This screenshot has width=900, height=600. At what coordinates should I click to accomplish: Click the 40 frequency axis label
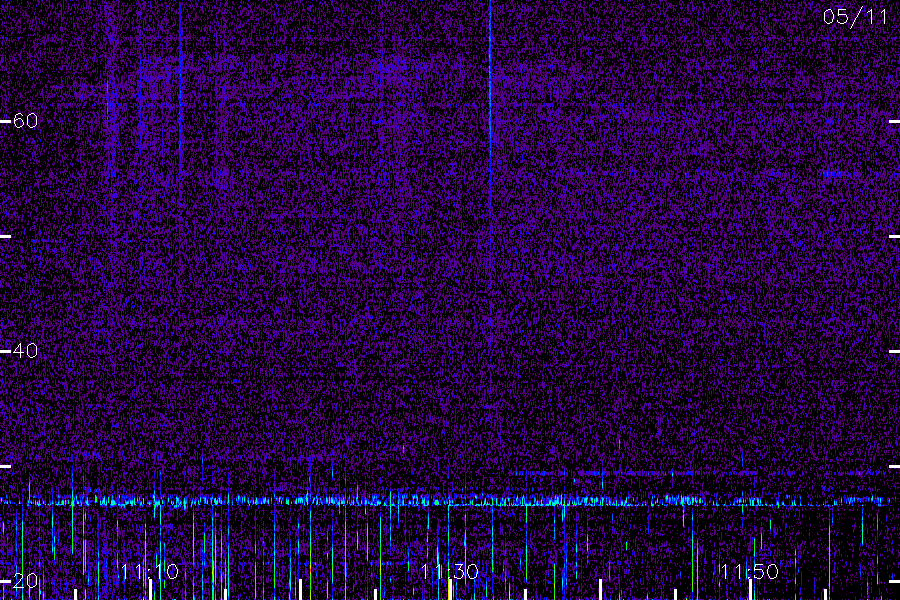(25, 350)
